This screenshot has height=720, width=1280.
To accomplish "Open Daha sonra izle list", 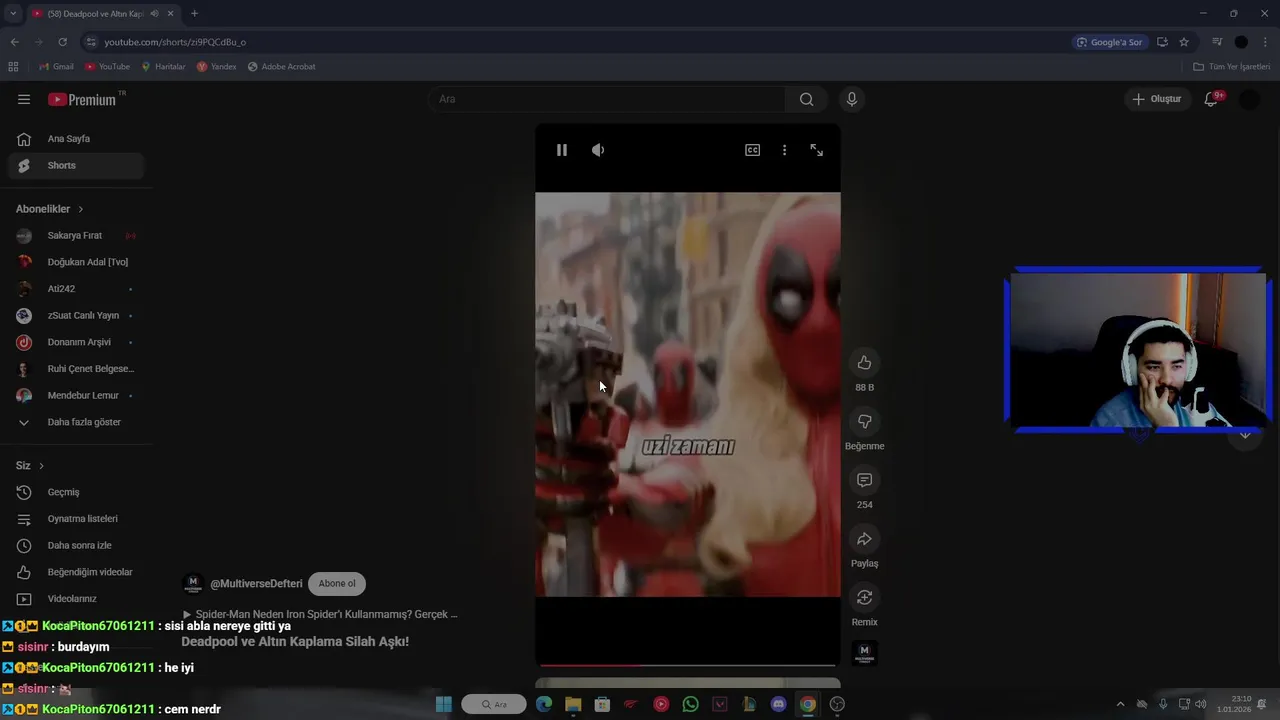I will [76, 545].
